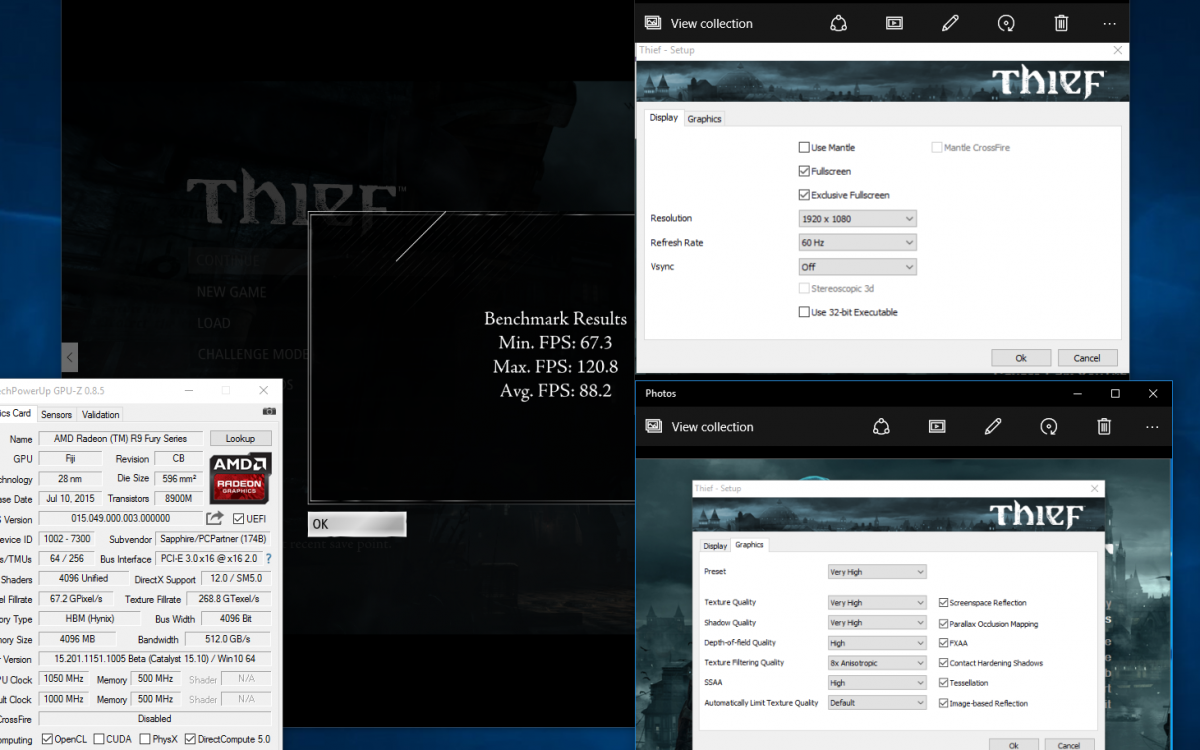Select Display tab in the Graphics-settings dialog

715,546
